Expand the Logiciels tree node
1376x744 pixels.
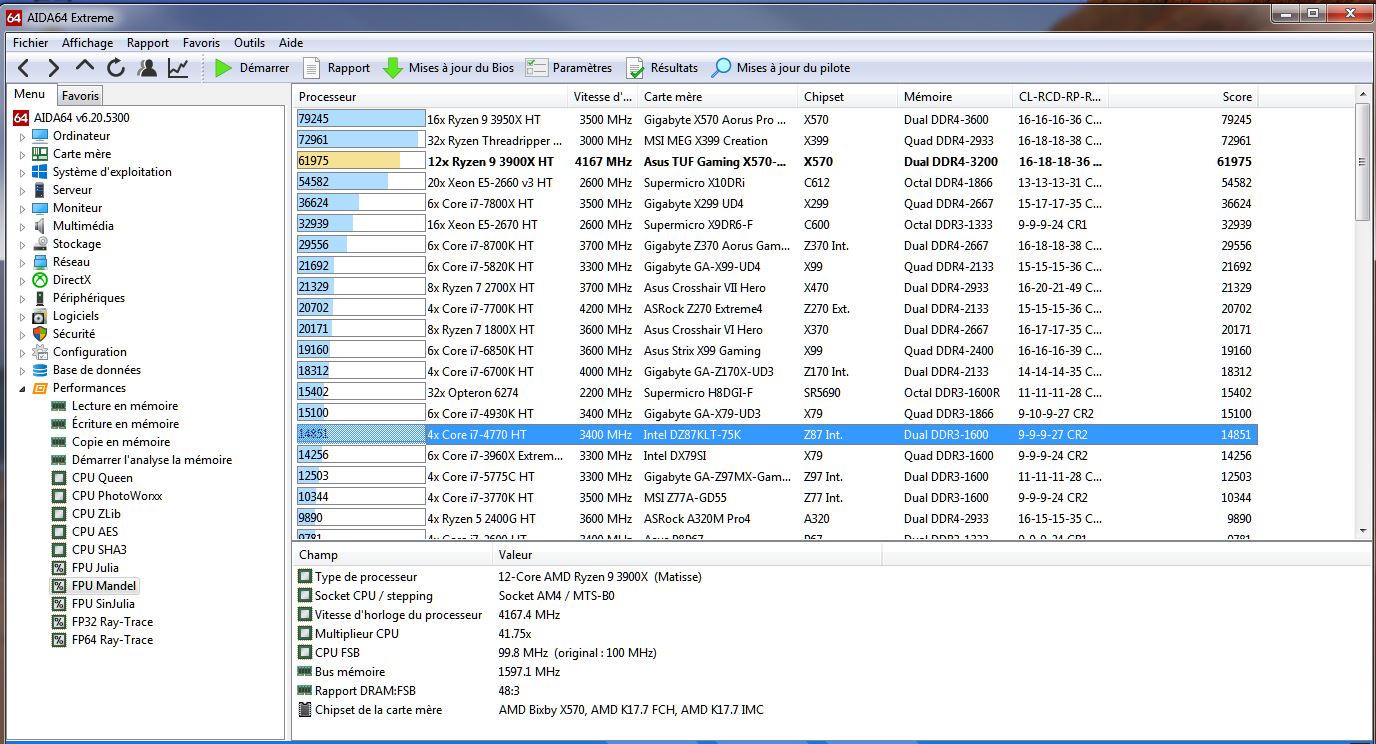pos(22,316)
